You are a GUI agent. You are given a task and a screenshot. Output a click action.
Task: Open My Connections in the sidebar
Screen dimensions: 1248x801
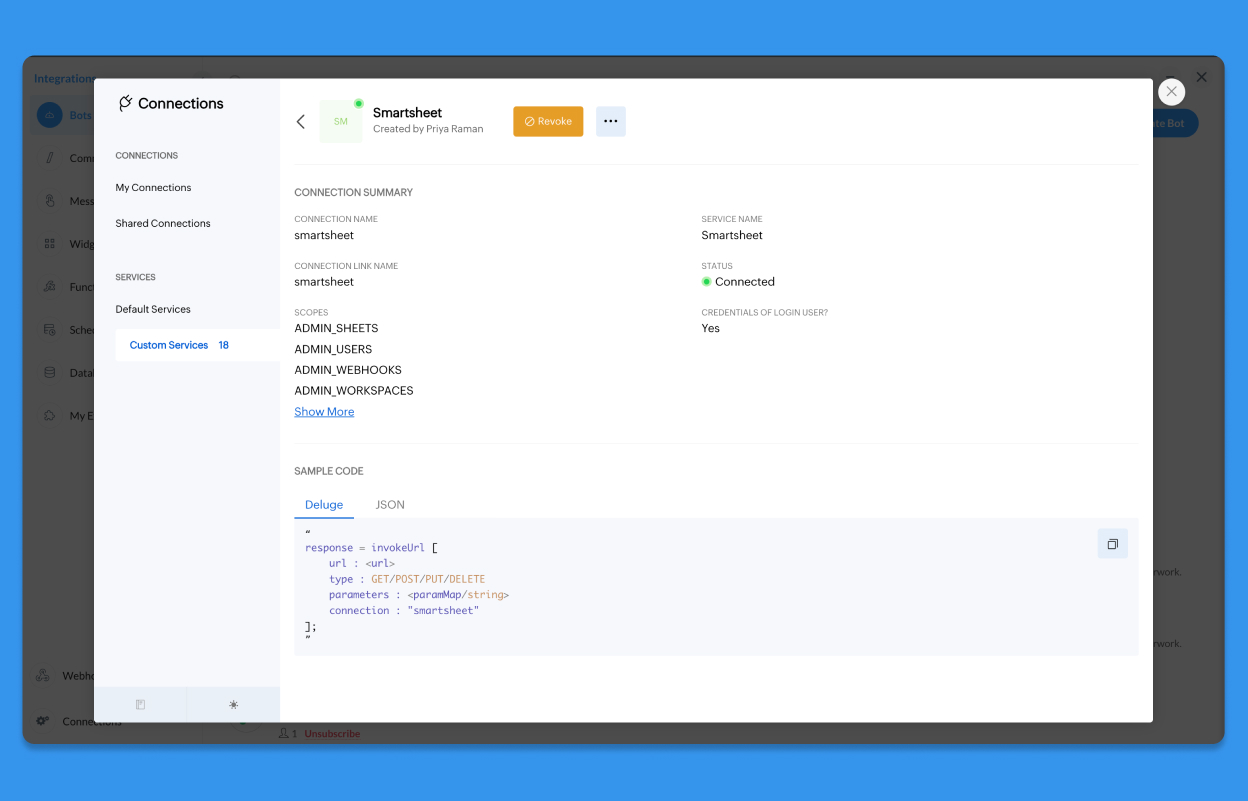[153, 188]
